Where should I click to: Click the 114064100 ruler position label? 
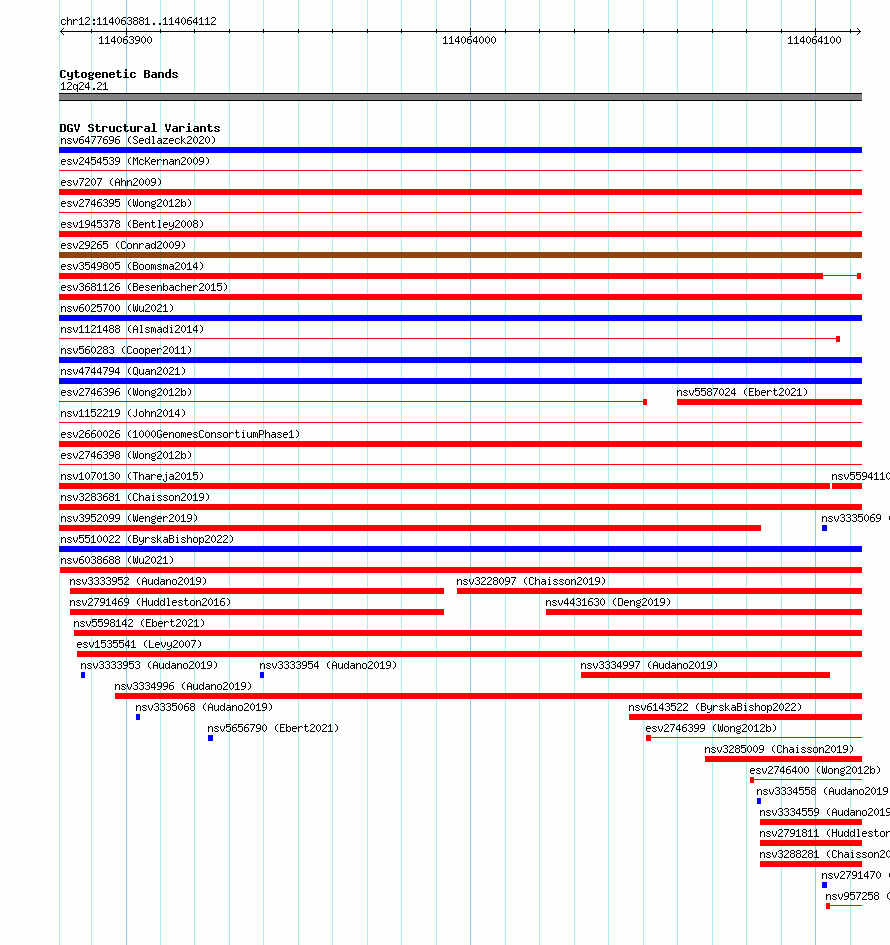tap(814, 40)
